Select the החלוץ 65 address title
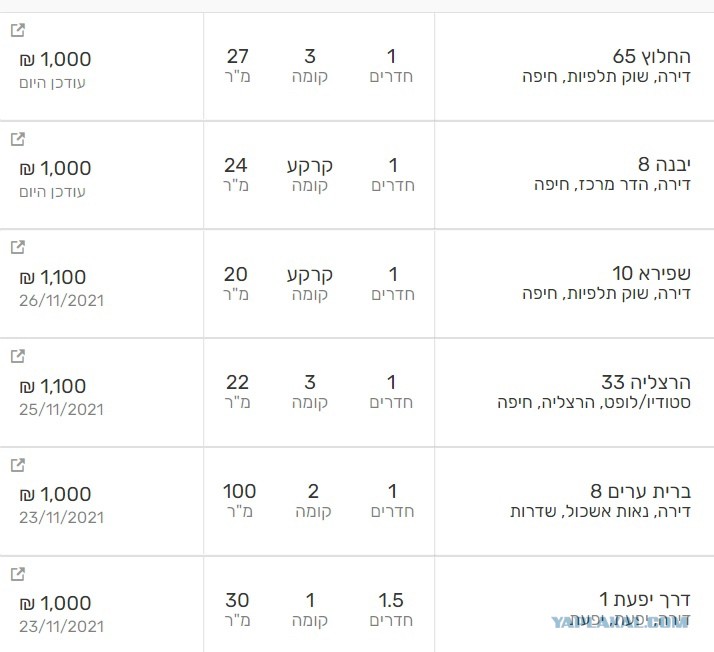 [652, 56]
